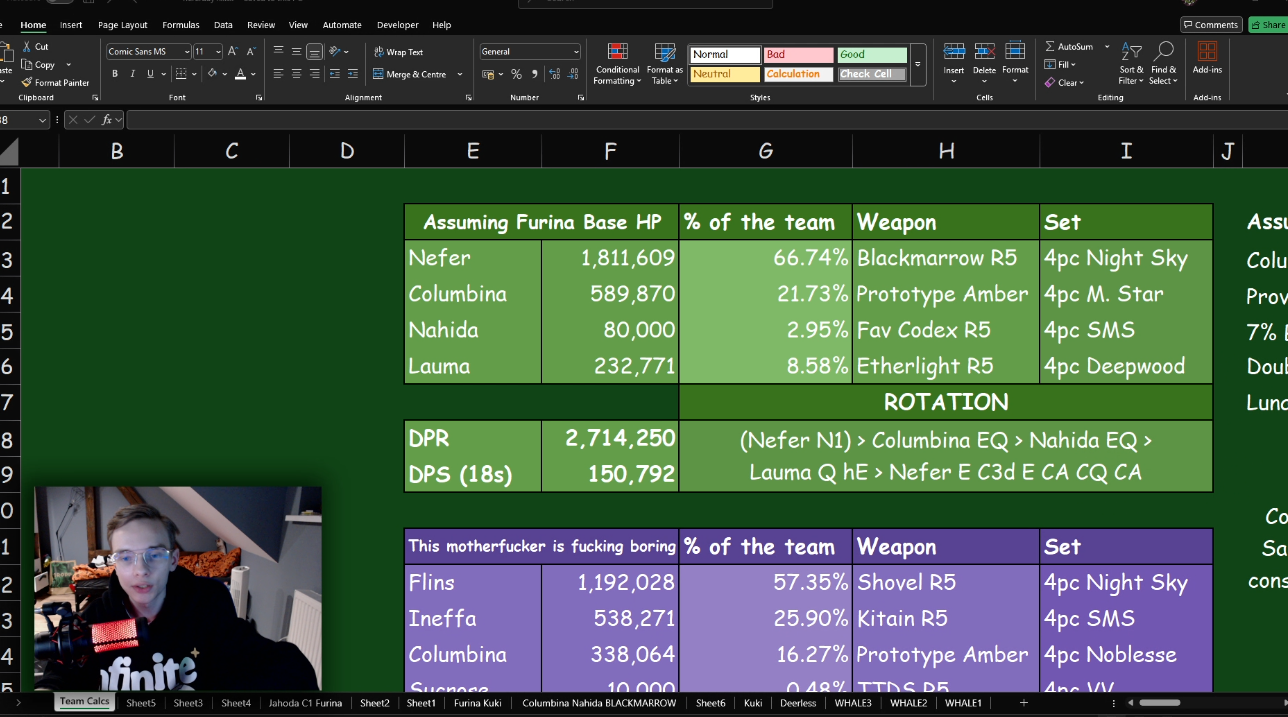Apply the Good cell style
This screenshot has width=1288, height=717.
(872, 55)
